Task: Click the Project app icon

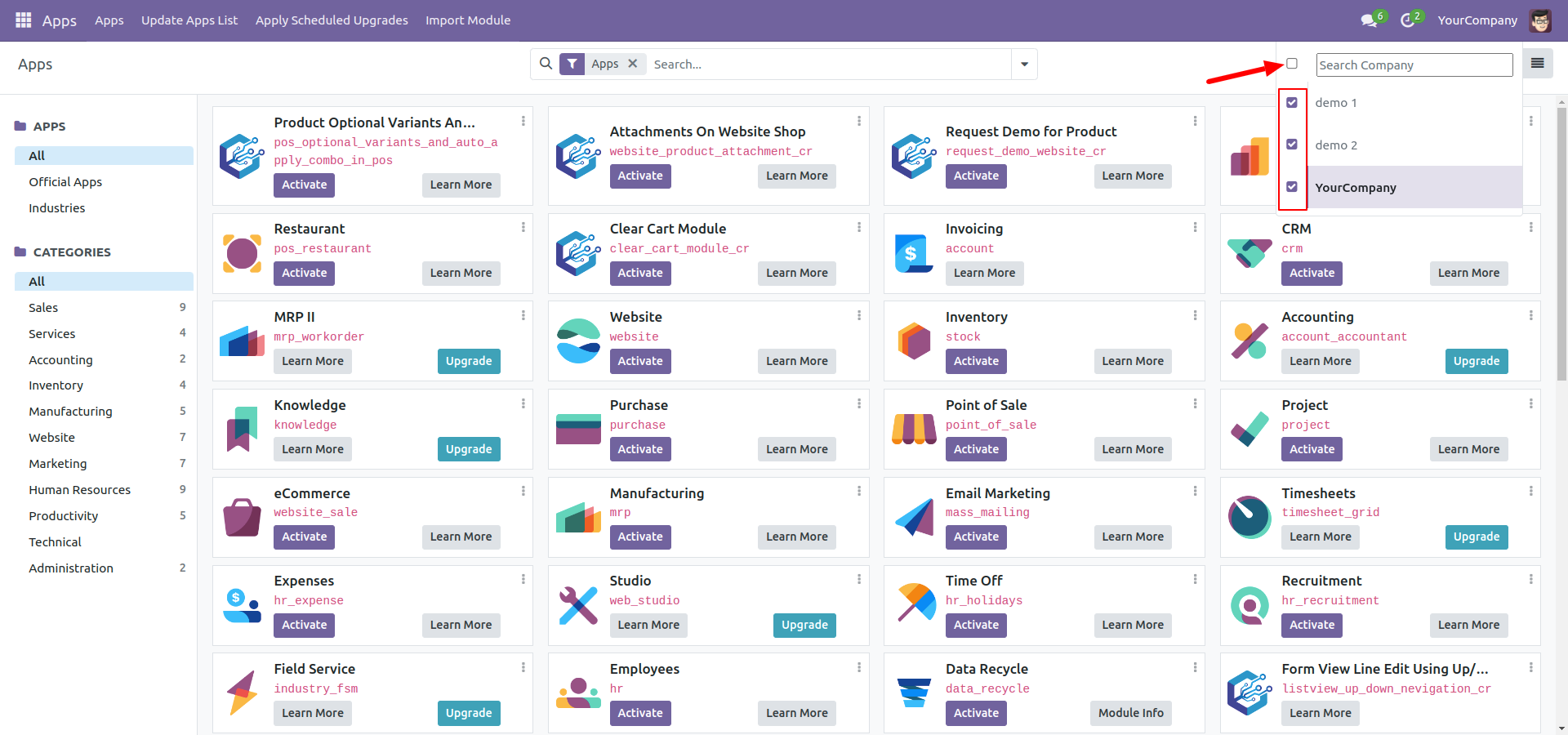Action: (x=1249, y=430)
